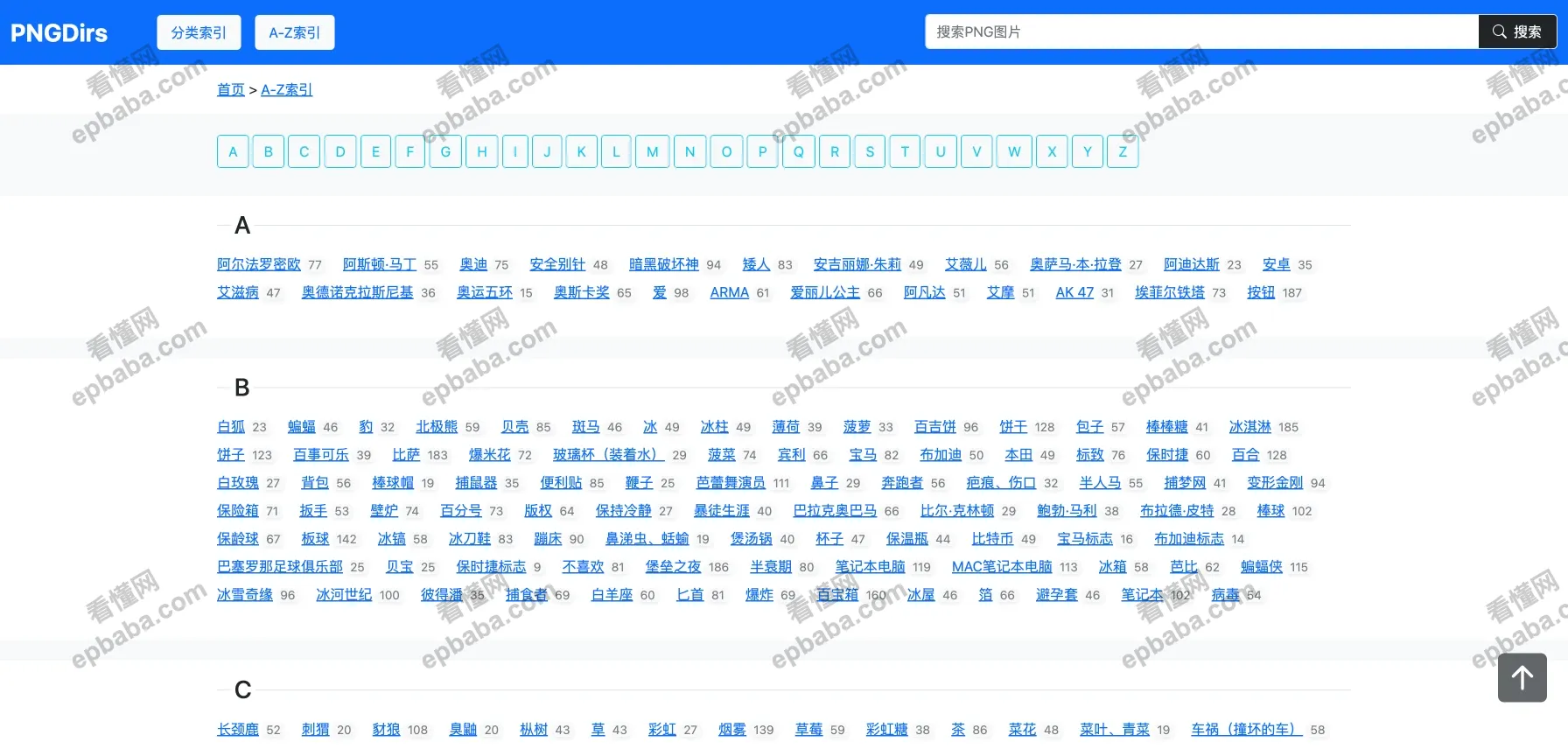Click the 埃菲尔铁塔 link
This screenshot has width=1568, height=749.
[1170, 292]
